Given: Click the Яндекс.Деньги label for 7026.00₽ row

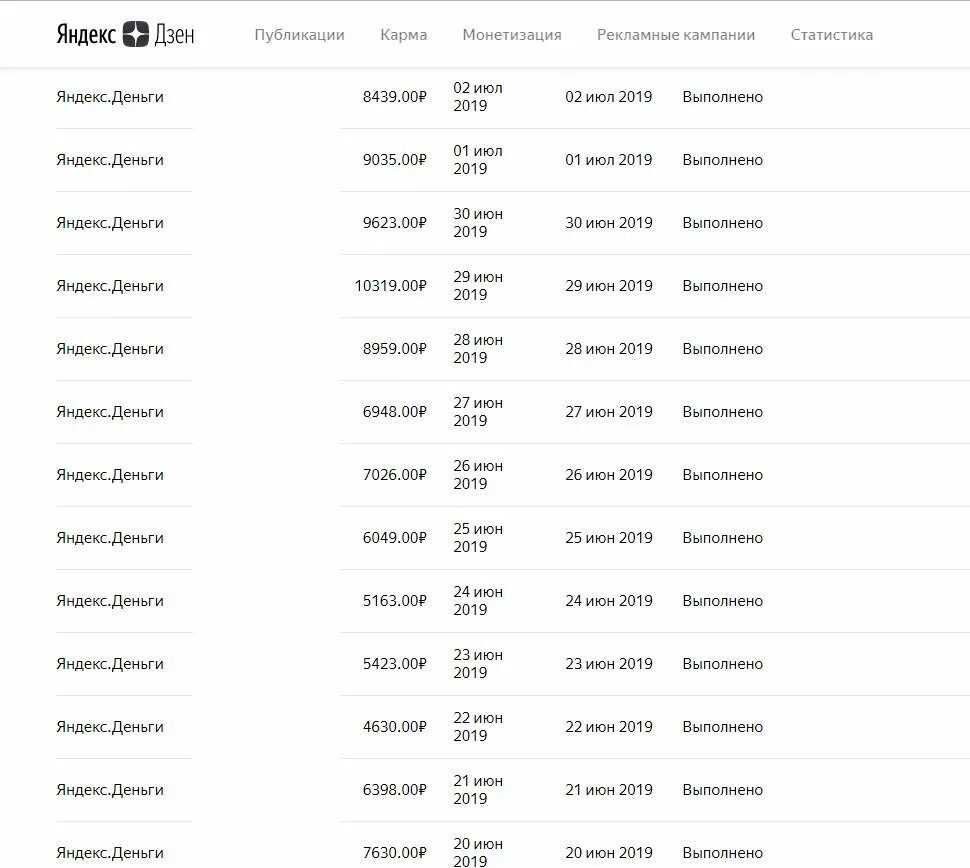Looking at the screenshot, I should (110, 475).
